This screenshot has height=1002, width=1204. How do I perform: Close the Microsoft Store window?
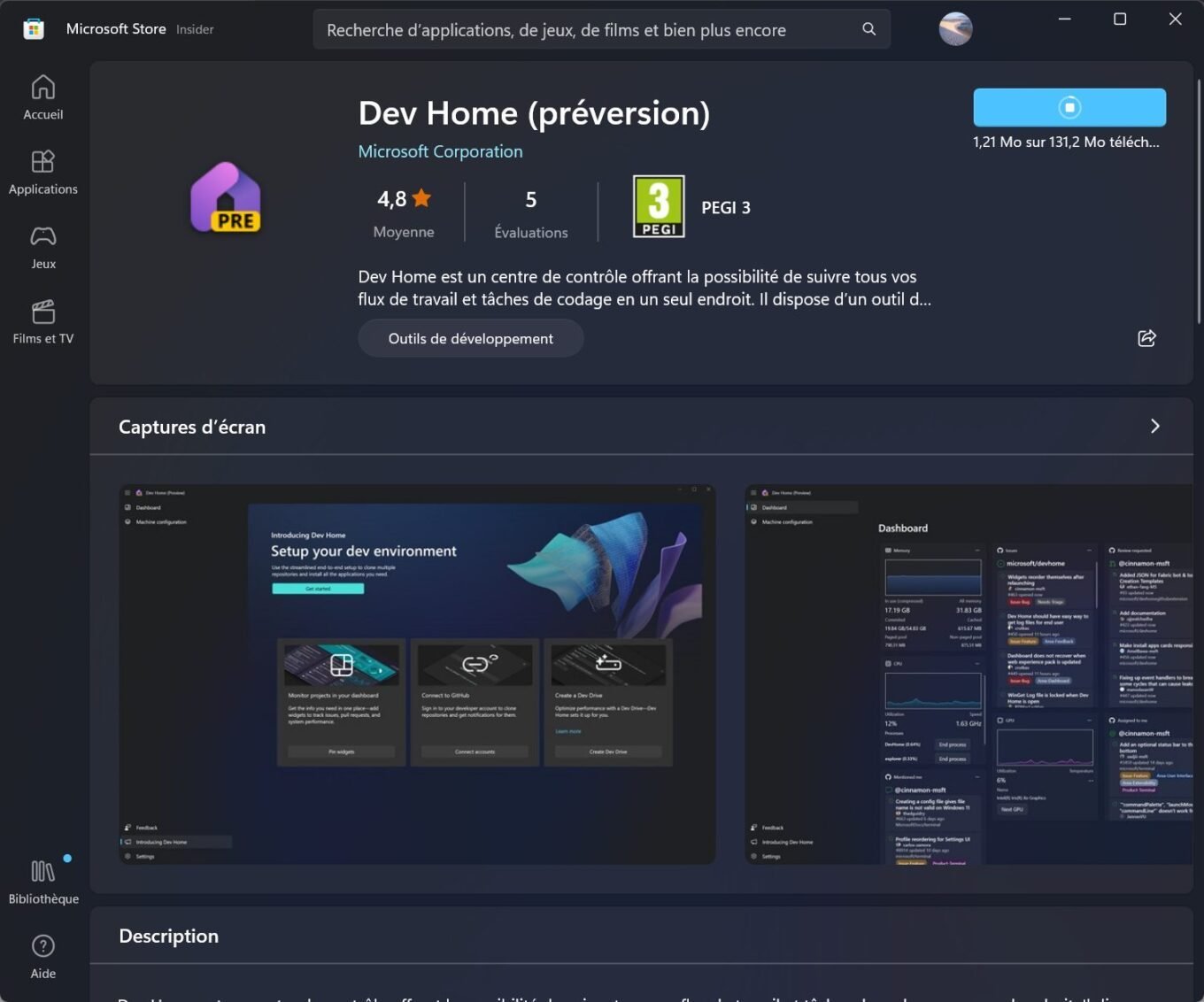pyautogui.click(x=1175, y=19)
